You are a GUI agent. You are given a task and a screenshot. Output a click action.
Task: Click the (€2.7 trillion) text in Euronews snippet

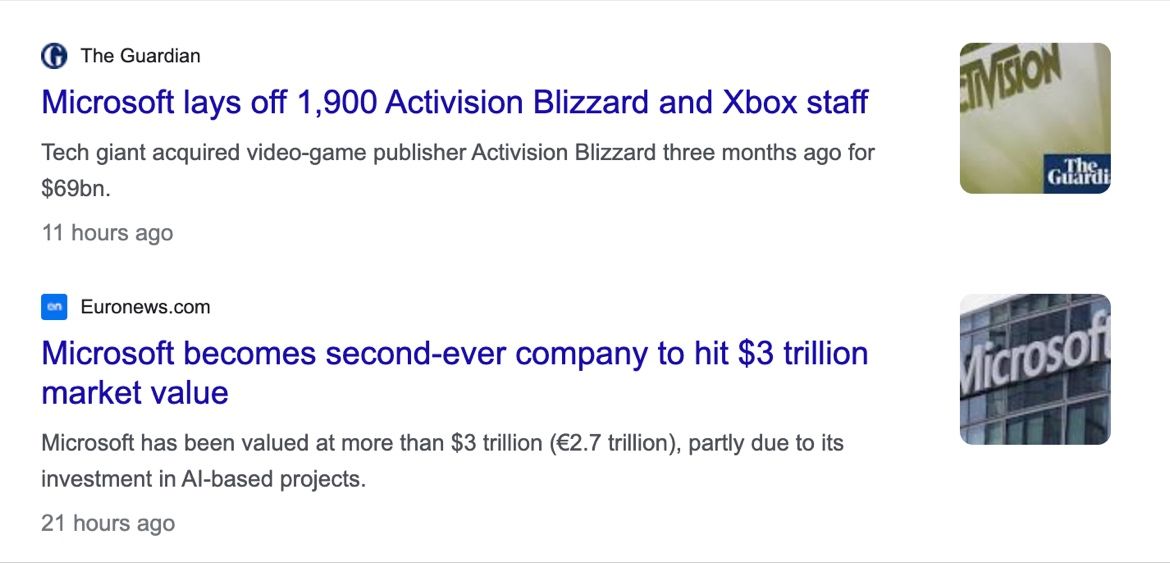click(614, 443)
